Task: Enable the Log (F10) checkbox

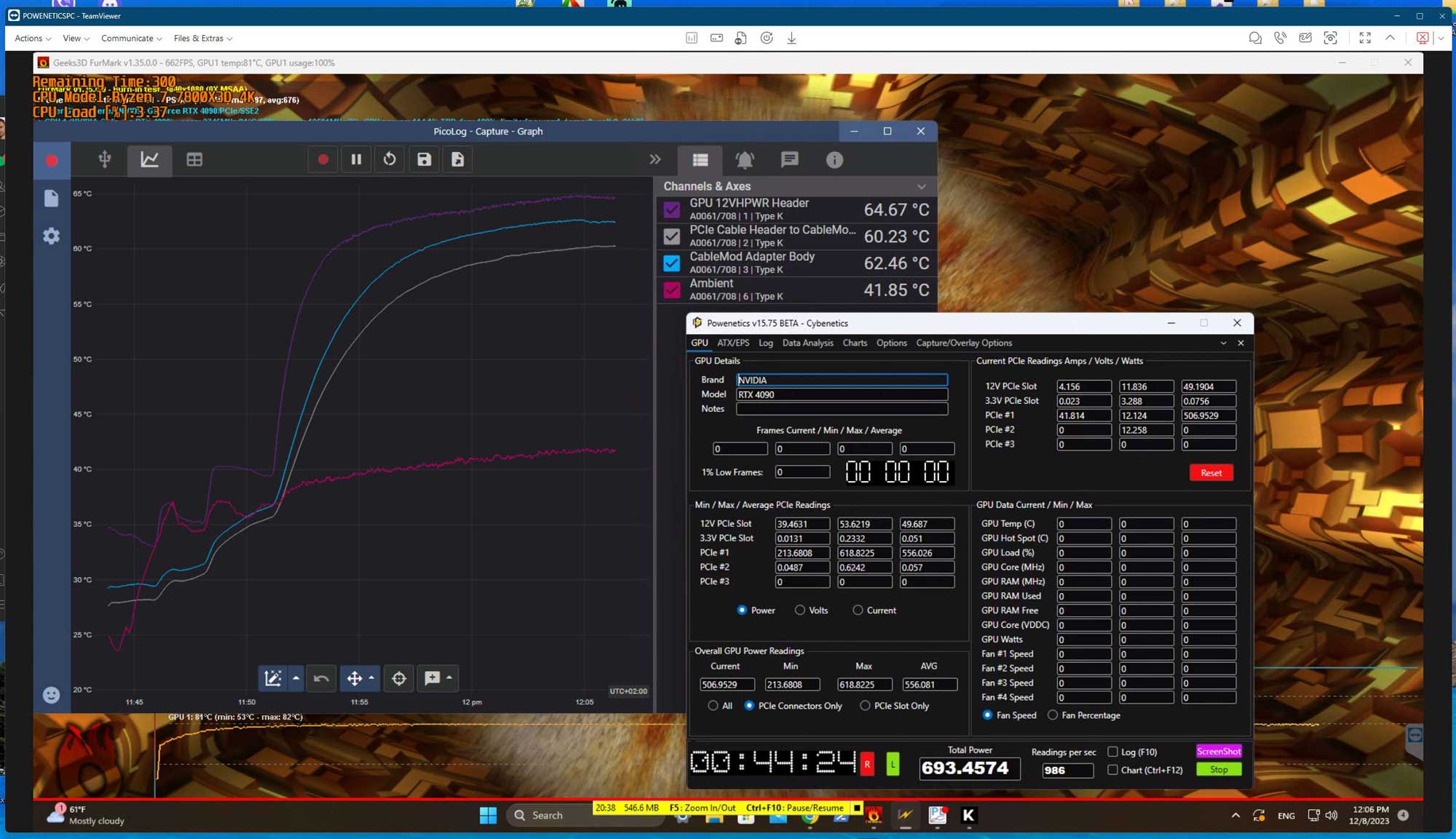Action: click(1112, 752)
